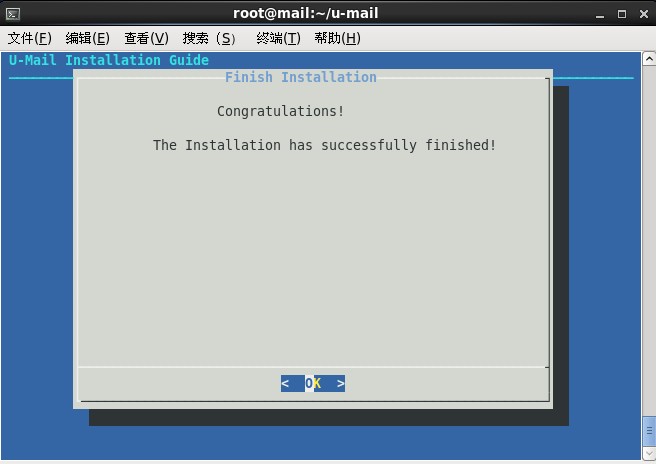
Task: Click the scrollbar down arrow
Action: (x=648, y=453)
